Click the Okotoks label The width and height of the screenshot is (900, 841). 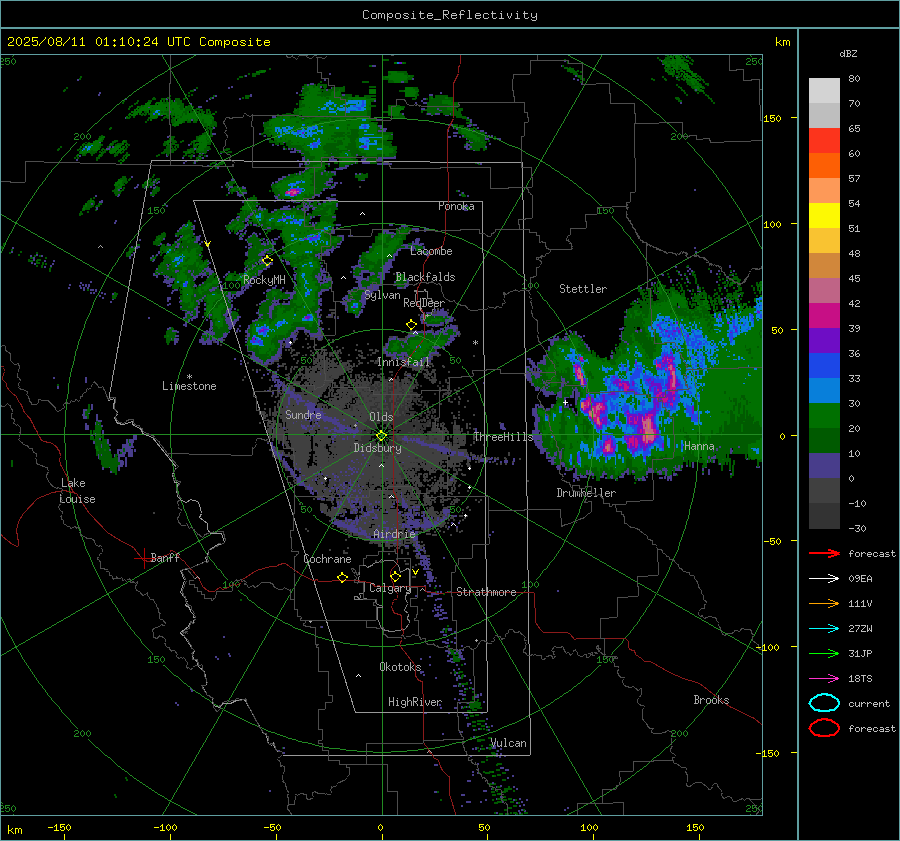click(400, 667)
